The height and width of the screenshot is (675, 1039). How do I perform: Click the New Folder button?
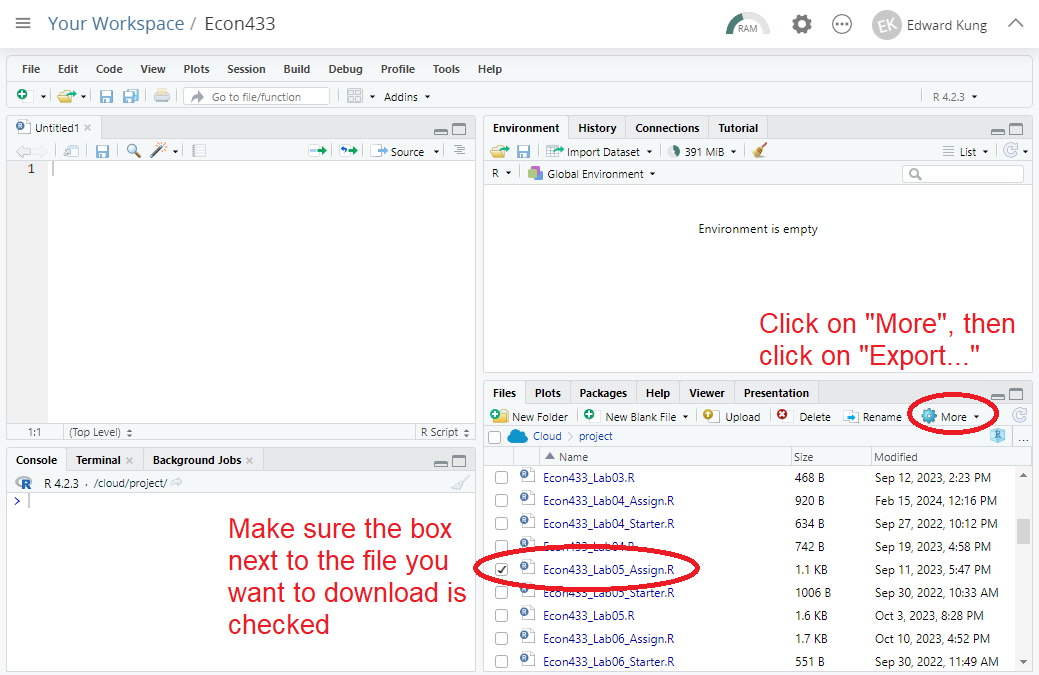[x=529, y=417]
